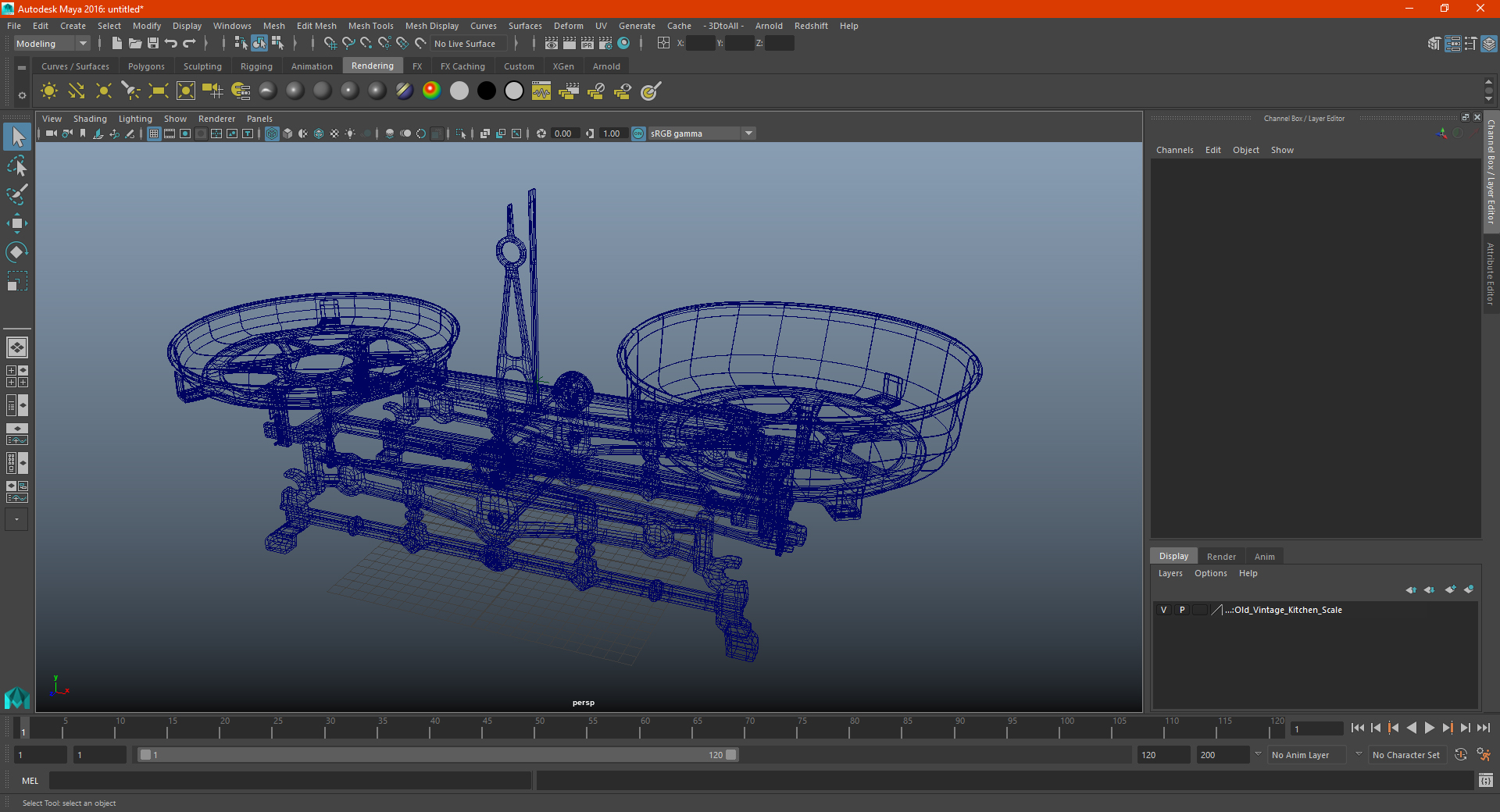1500x812 pixels.
Task: Toggle the viewport grid display icon
Action: coord(154,134)
